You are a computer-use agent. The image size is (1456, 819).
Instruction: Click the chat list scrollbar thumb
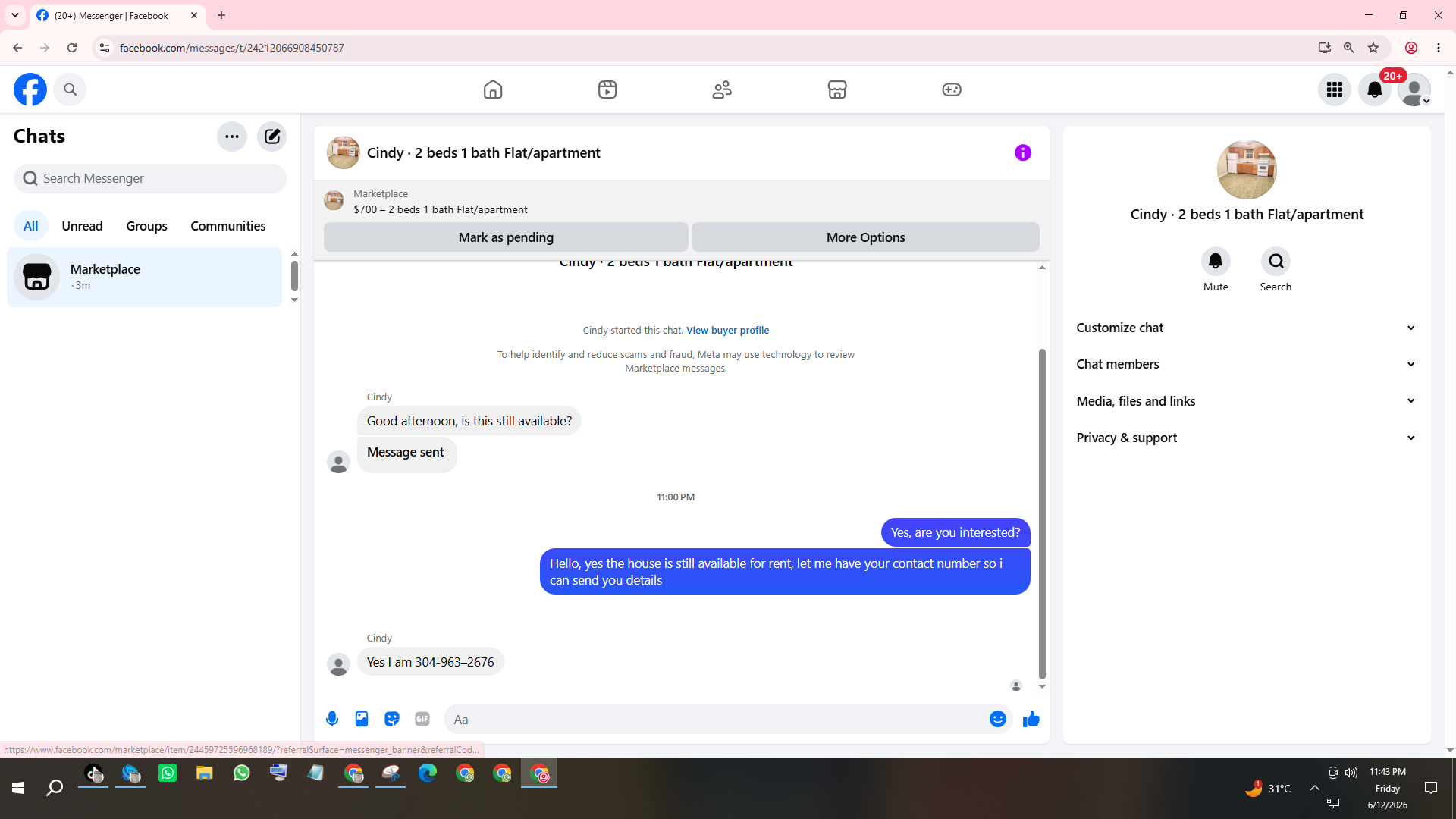click(x=294, y=276)
